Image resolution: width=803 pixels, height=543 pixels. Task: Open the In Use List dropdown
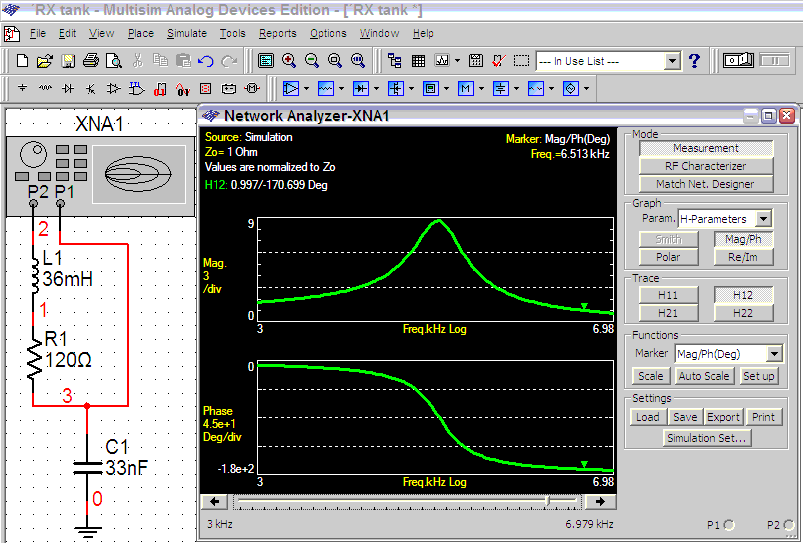pos(672,61)
